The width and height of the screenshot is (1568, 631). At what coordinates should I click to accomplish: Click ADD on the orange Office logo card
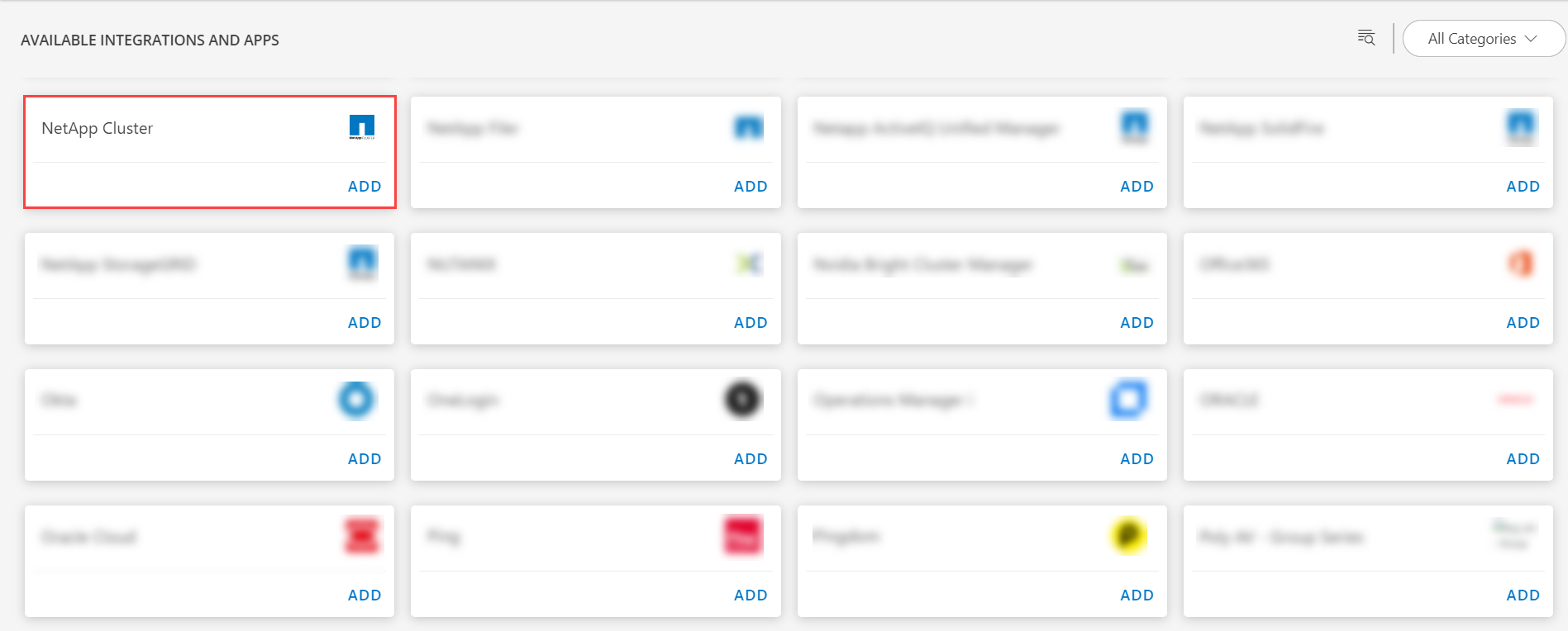coord(1523,323)
